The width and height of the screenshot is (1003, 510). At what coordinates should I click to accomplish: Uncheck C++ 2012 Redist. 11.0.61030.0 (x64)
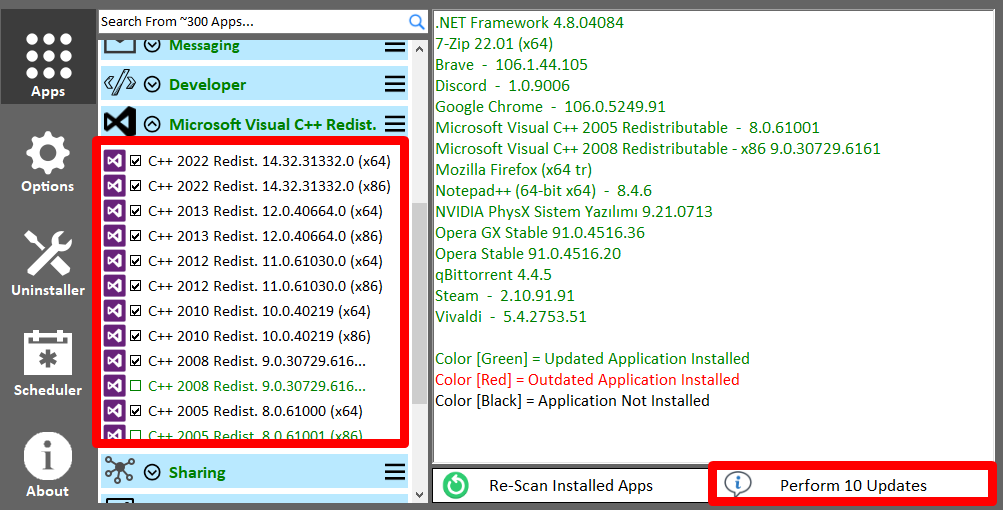click(136, 260)
